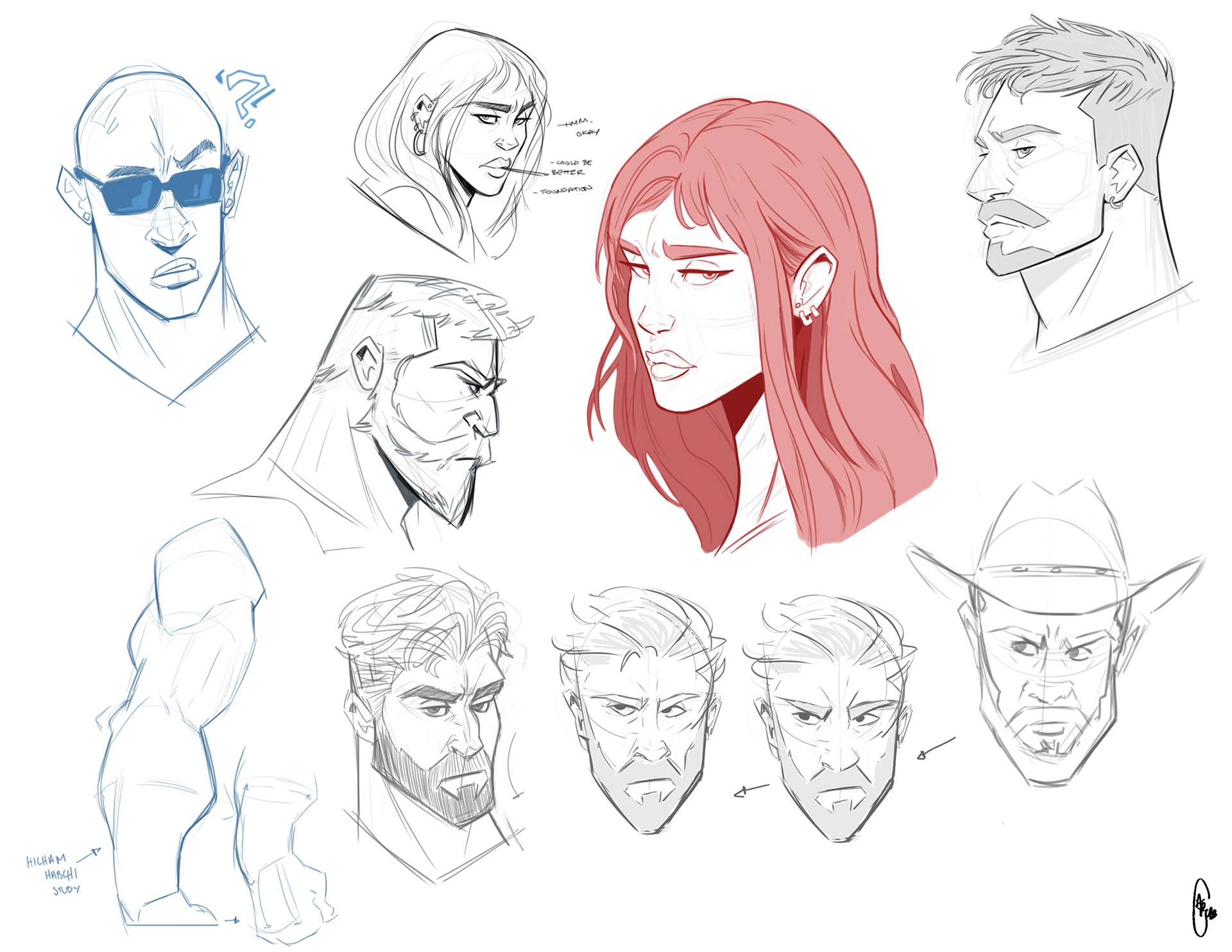Click the 'Could be better' handwritten note
This screenshot has width=1232, height=952.
[x=571, y=167]
